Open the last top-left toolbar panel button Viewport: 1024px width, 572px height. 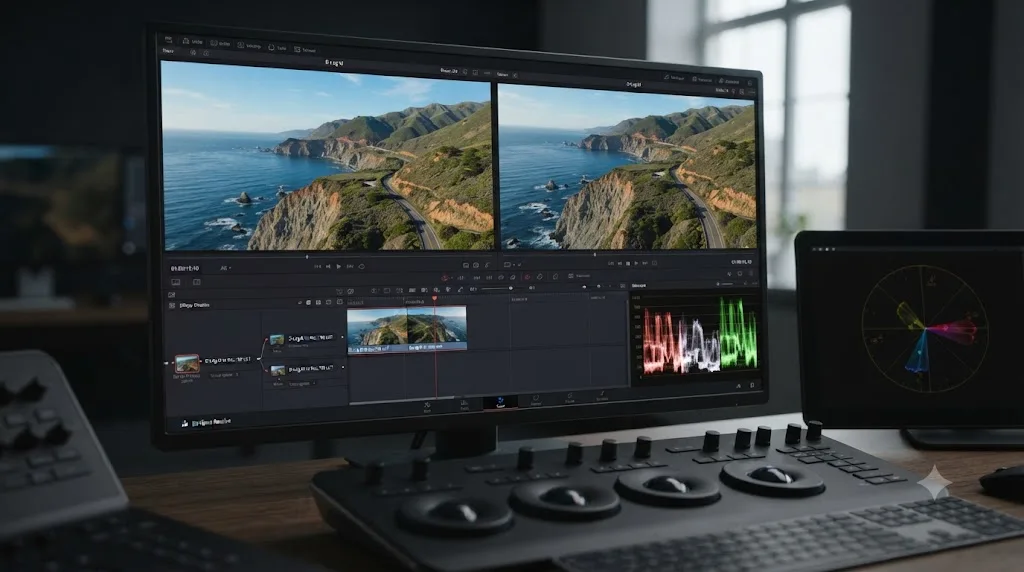(x=305, y=50)
